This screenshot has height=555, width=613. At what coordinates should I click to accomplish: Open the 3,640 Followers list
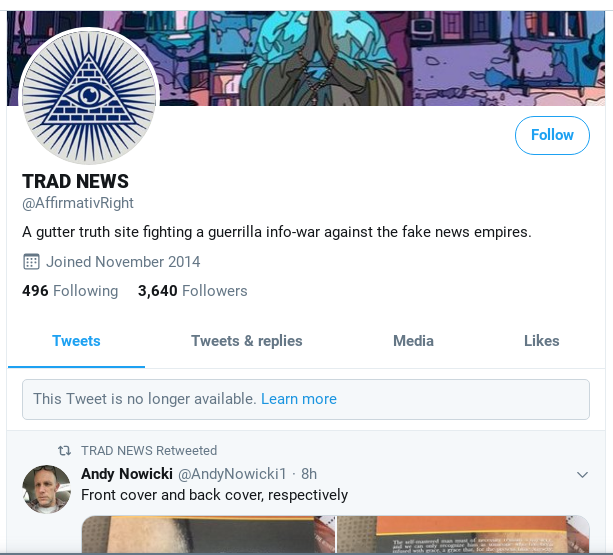coord(193,291)
